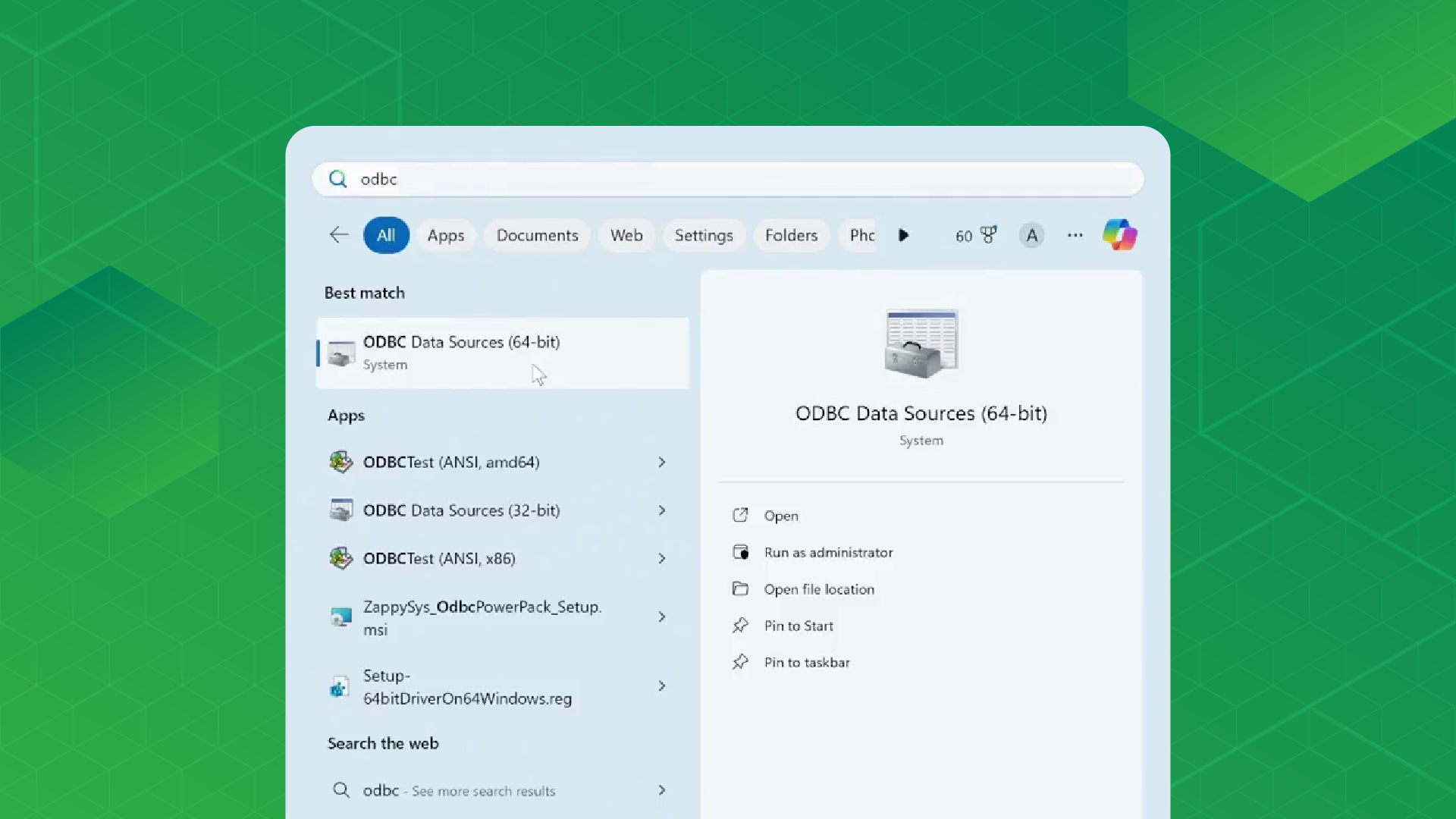Expand the ODBC Data Sources (32-bit) chevron
Screen dimensions: 1456x819
tap(662, 510)
